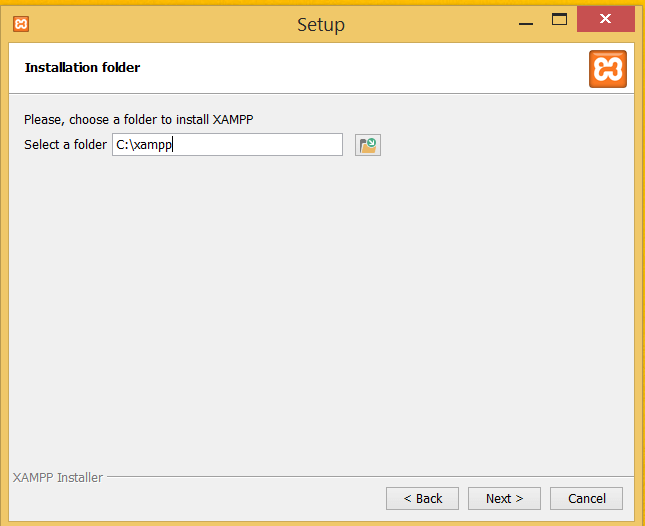
Task: Click 'Please, choose a folder to install XAMPP' text
Action: 139,120
